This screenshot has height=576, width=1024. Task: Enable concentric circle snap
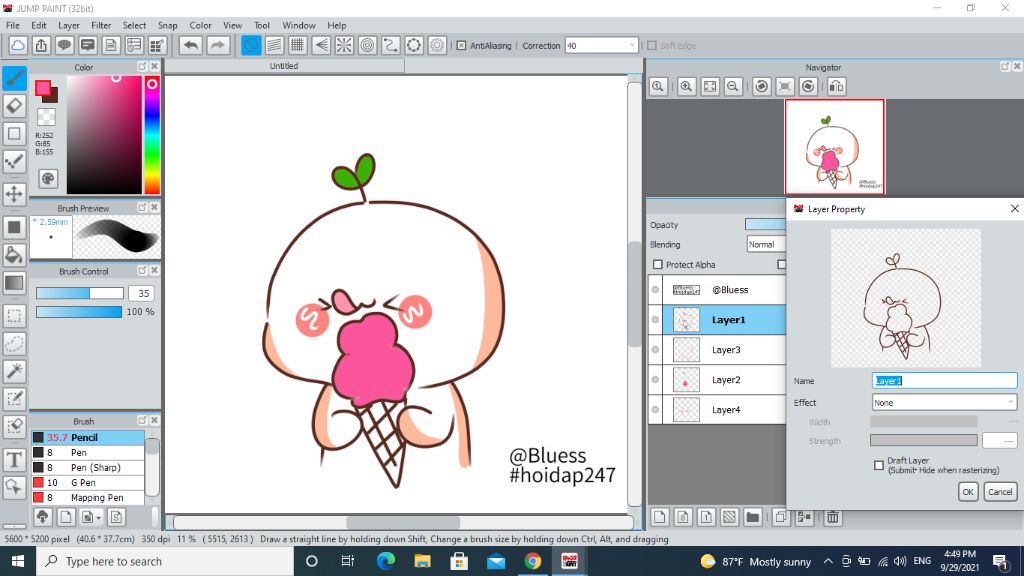pos(368,45)
